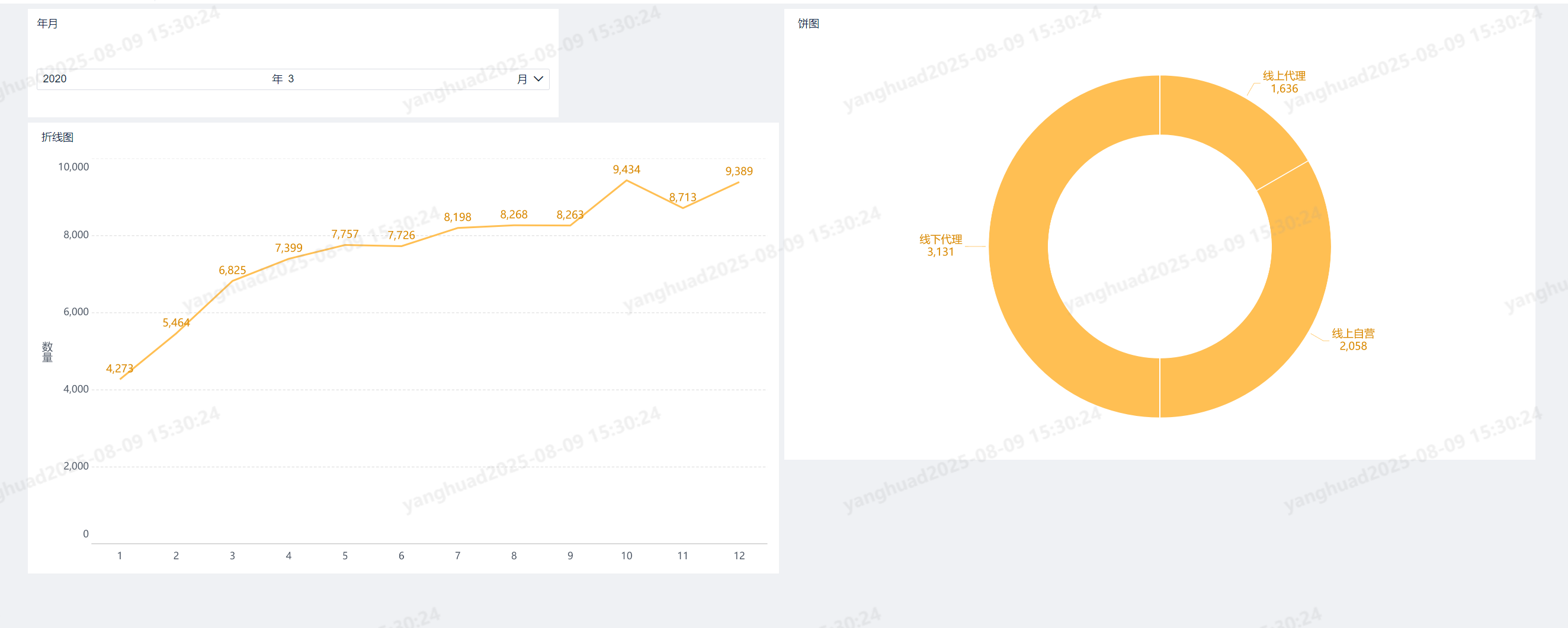Click the 9,434 data point at month 10
This screenshot has height=628, width=1568.
pyautogui.click(x=626, y=181)
